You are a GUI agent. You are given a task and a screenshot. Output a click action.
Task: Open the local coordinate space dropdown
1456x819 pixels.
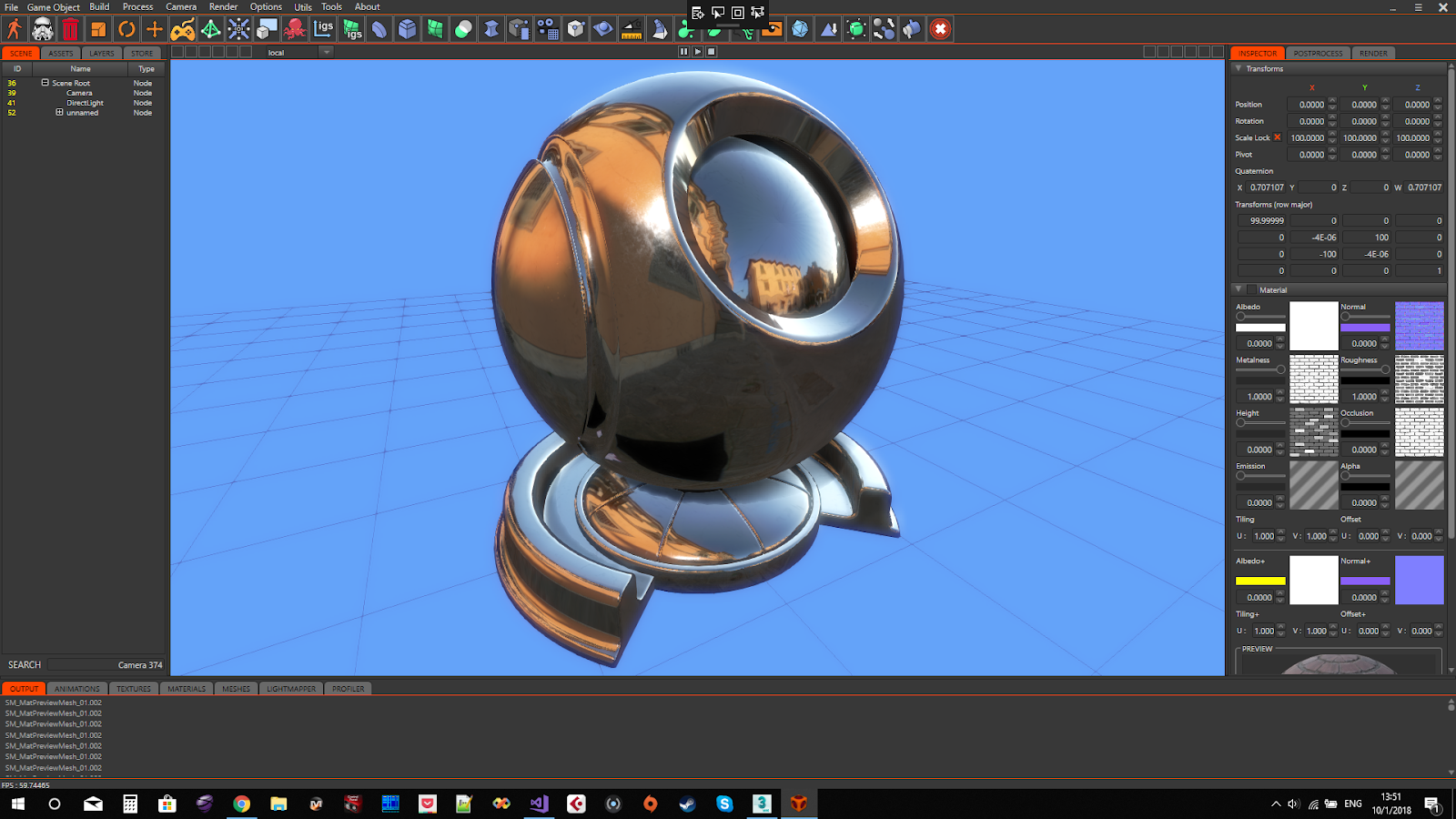326,52
